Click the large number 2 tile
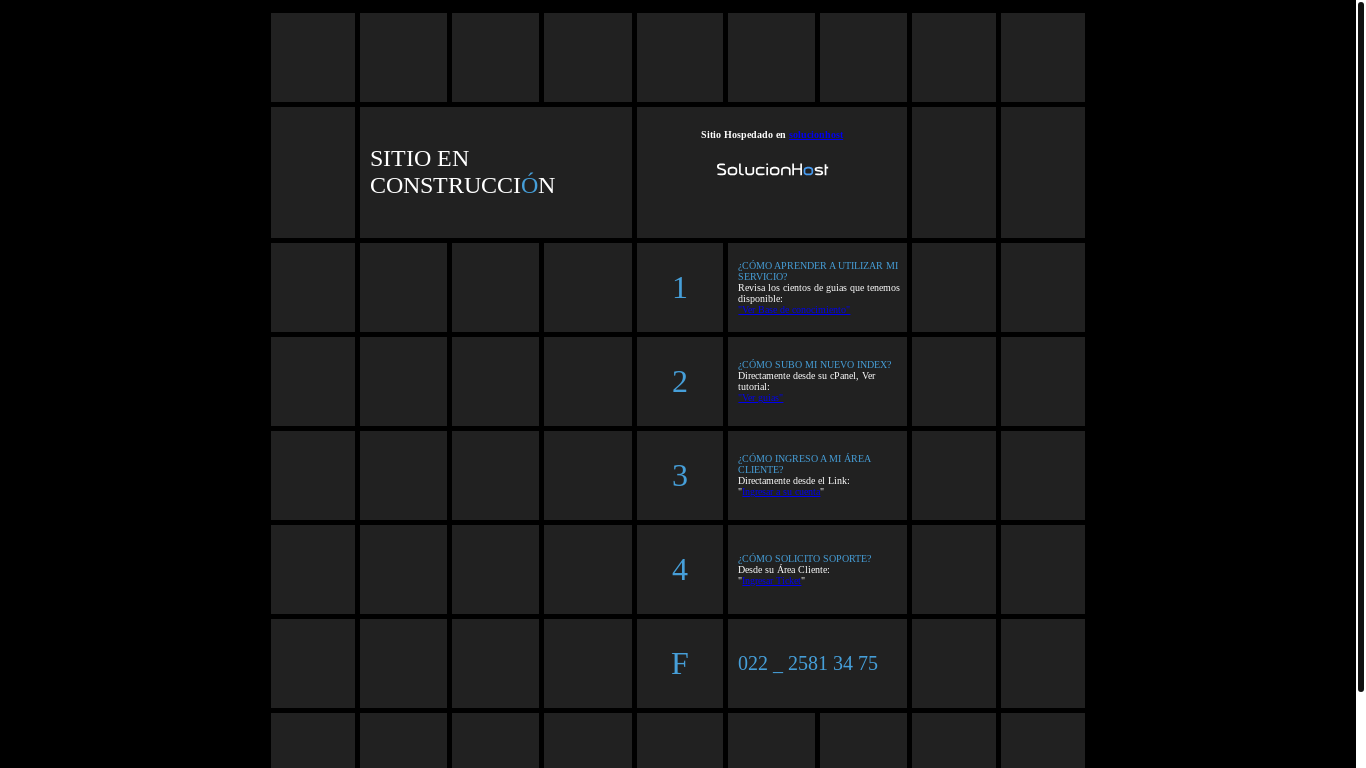The width and height of the screenshot is (1366, 768). (680, 382)
